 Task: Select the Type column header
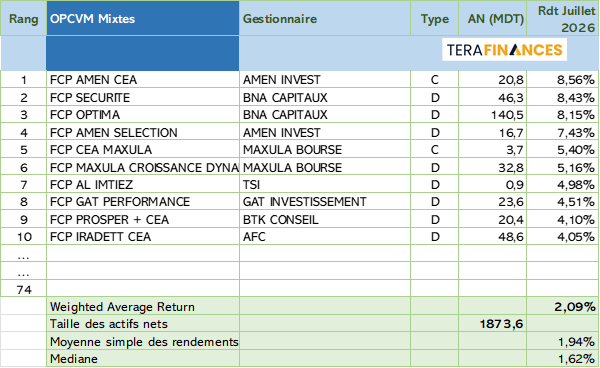click(x=435, y=19)
